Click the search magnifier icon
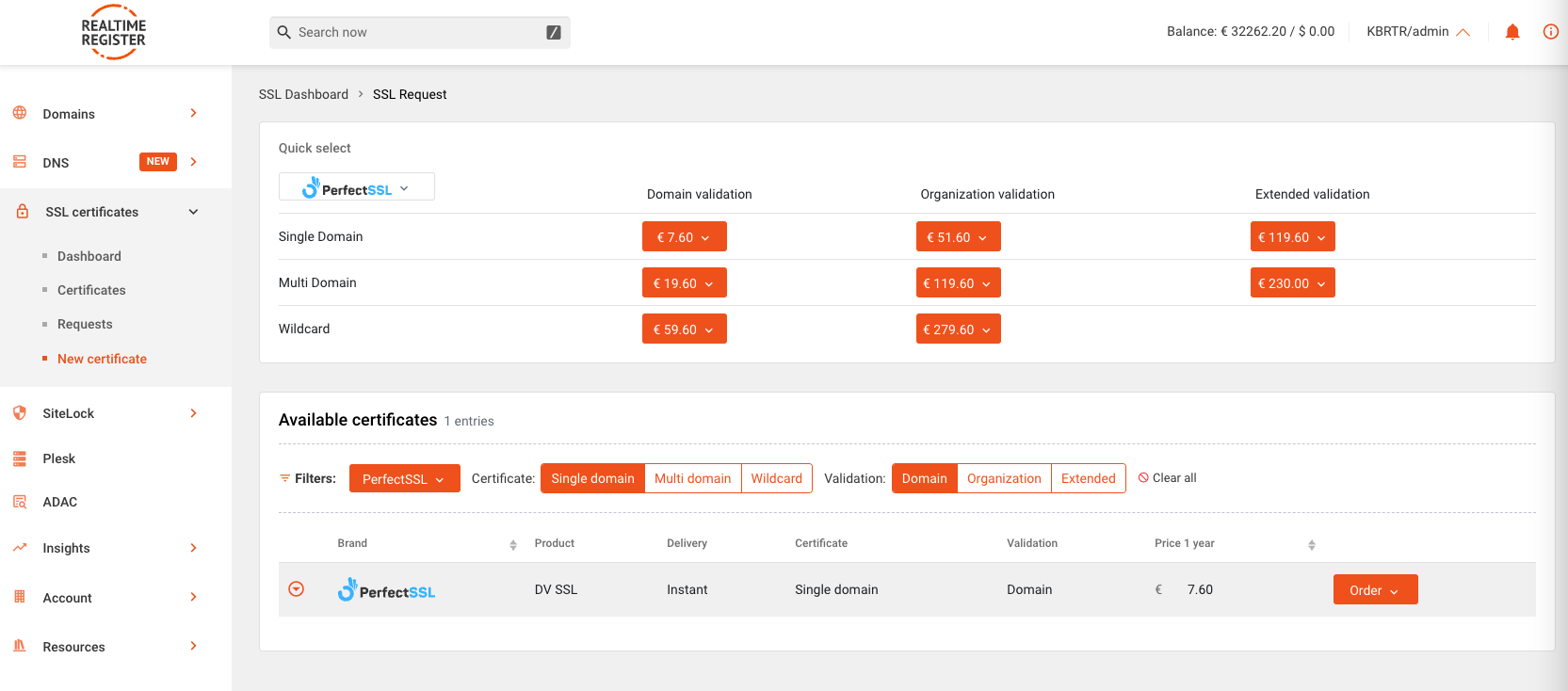 283,32
